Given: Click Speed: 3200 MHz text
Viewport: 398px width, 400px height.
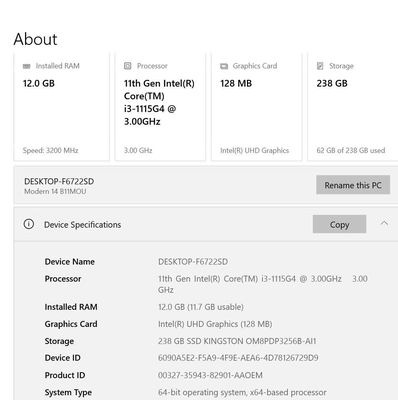Looking at the screenshot, I should click(50, 150).
